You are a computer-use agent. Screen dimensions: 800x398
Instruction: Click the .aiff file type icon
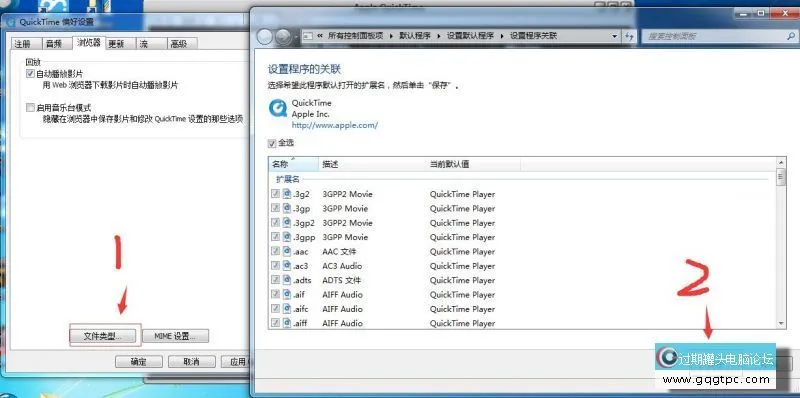click(287, 322)
